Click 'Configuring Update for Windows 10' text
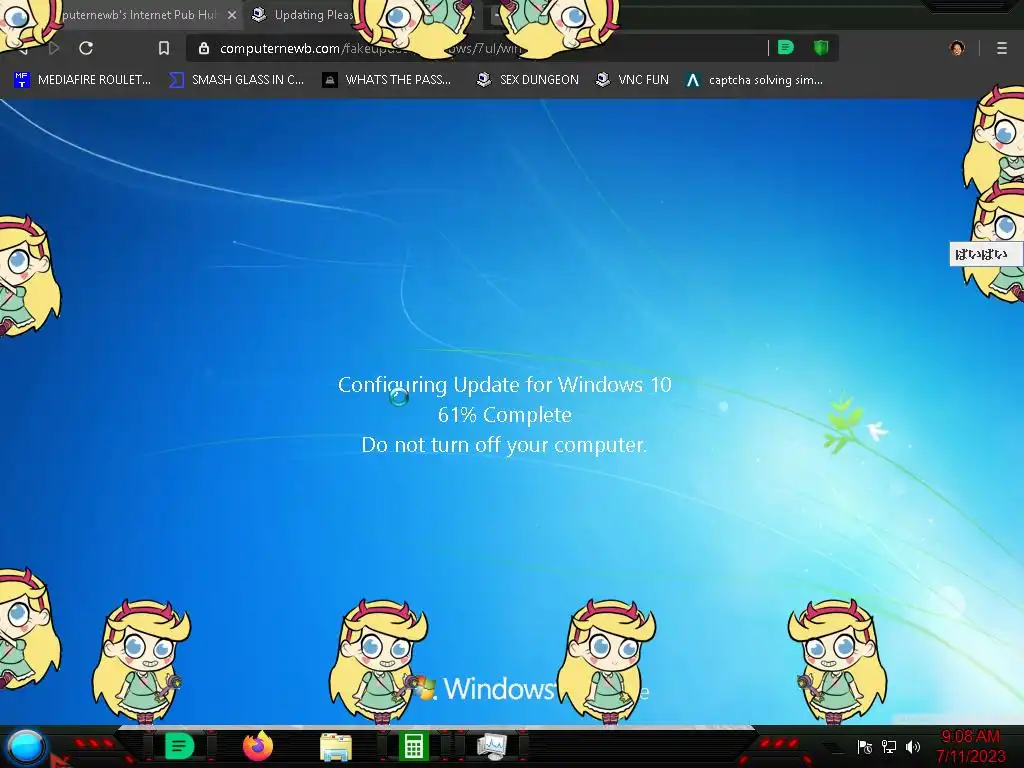1024x768 pixels. click(x=504, y=385)
